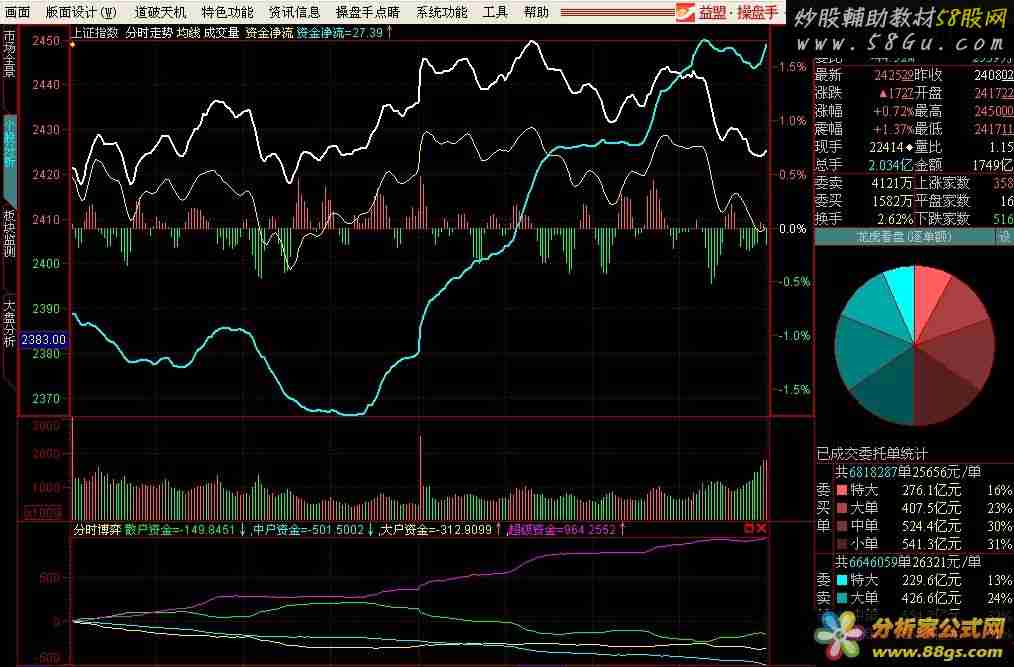Viewport: 1014px width, 667px height.
Task: Click the cyan 特大 sell order swatch
Action: [x=841, y=580]
